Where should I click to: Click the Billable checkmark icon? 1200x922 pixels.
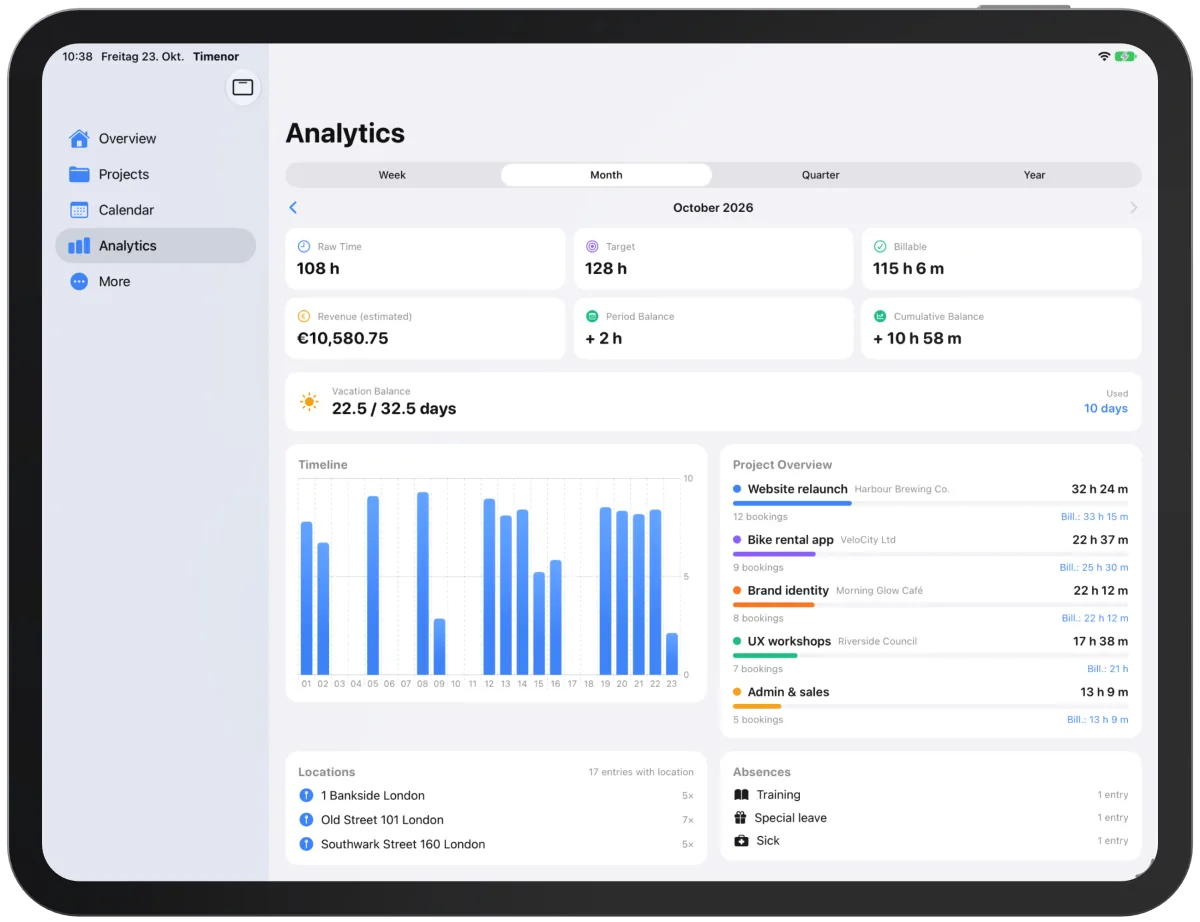point(880,246)
